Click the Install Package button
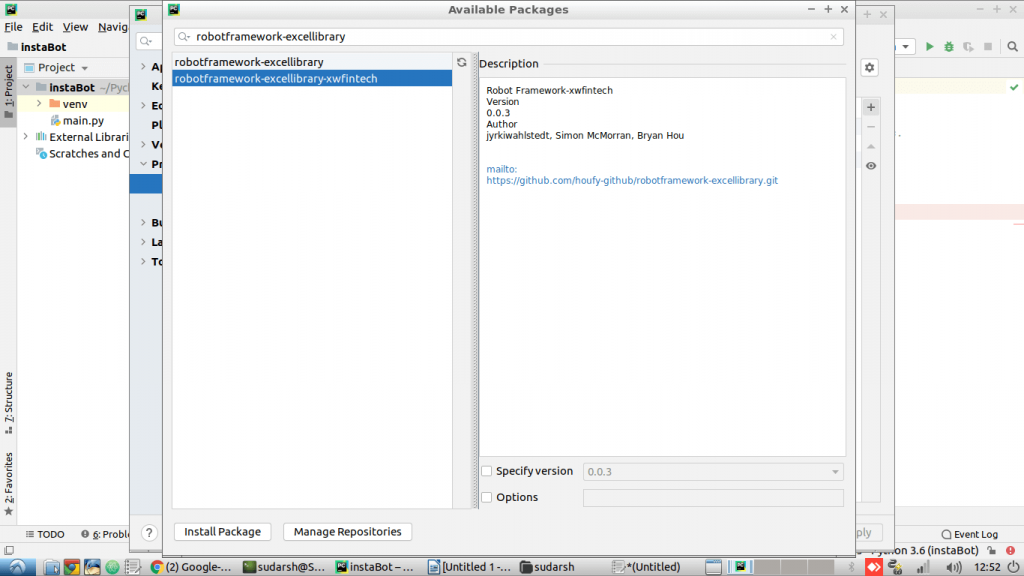 222,532
